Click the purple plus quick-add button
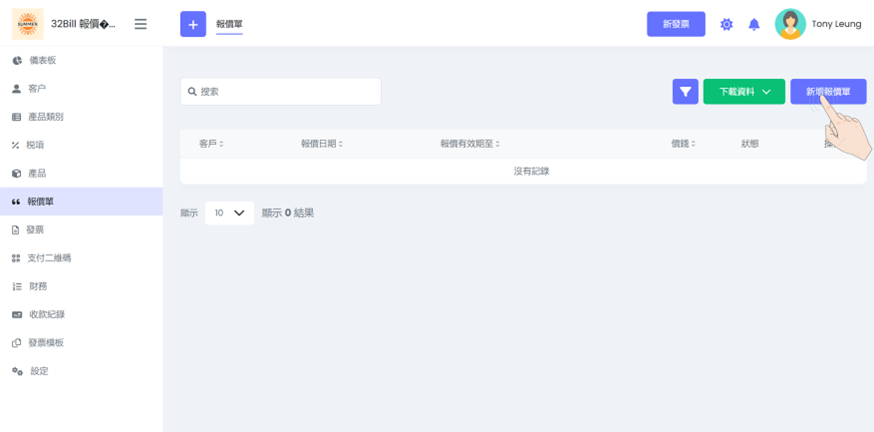 [193, 24]
